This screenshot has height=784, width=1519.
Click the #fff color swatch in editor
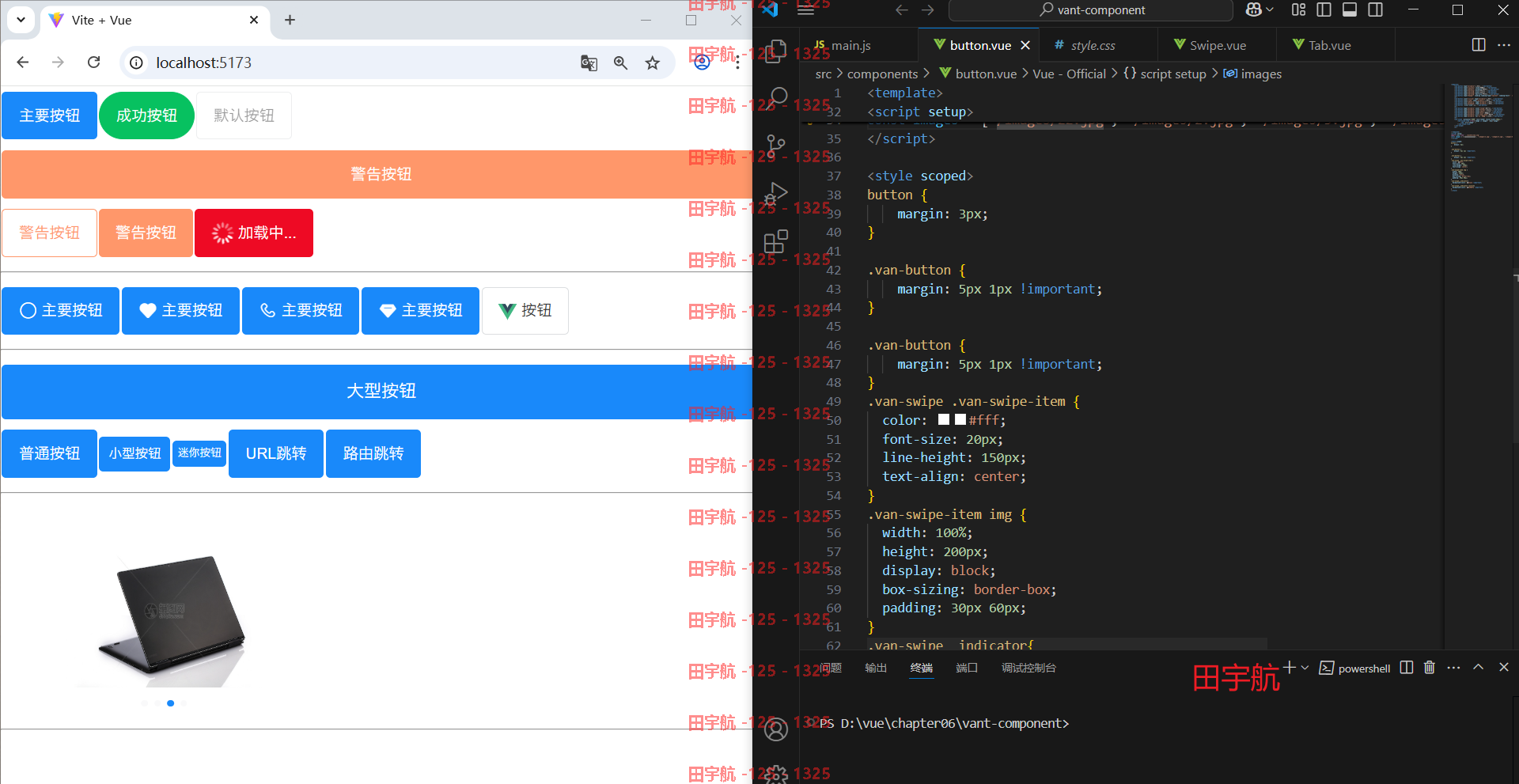[x=960, y=420]
